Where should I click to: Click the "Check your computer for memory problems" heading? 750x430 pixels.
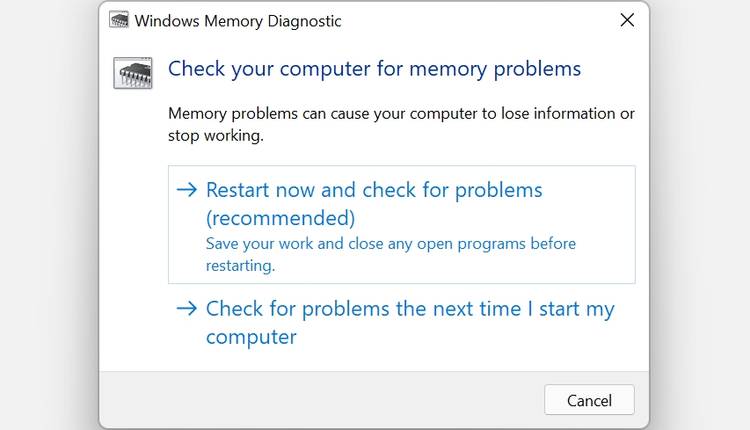374,68
